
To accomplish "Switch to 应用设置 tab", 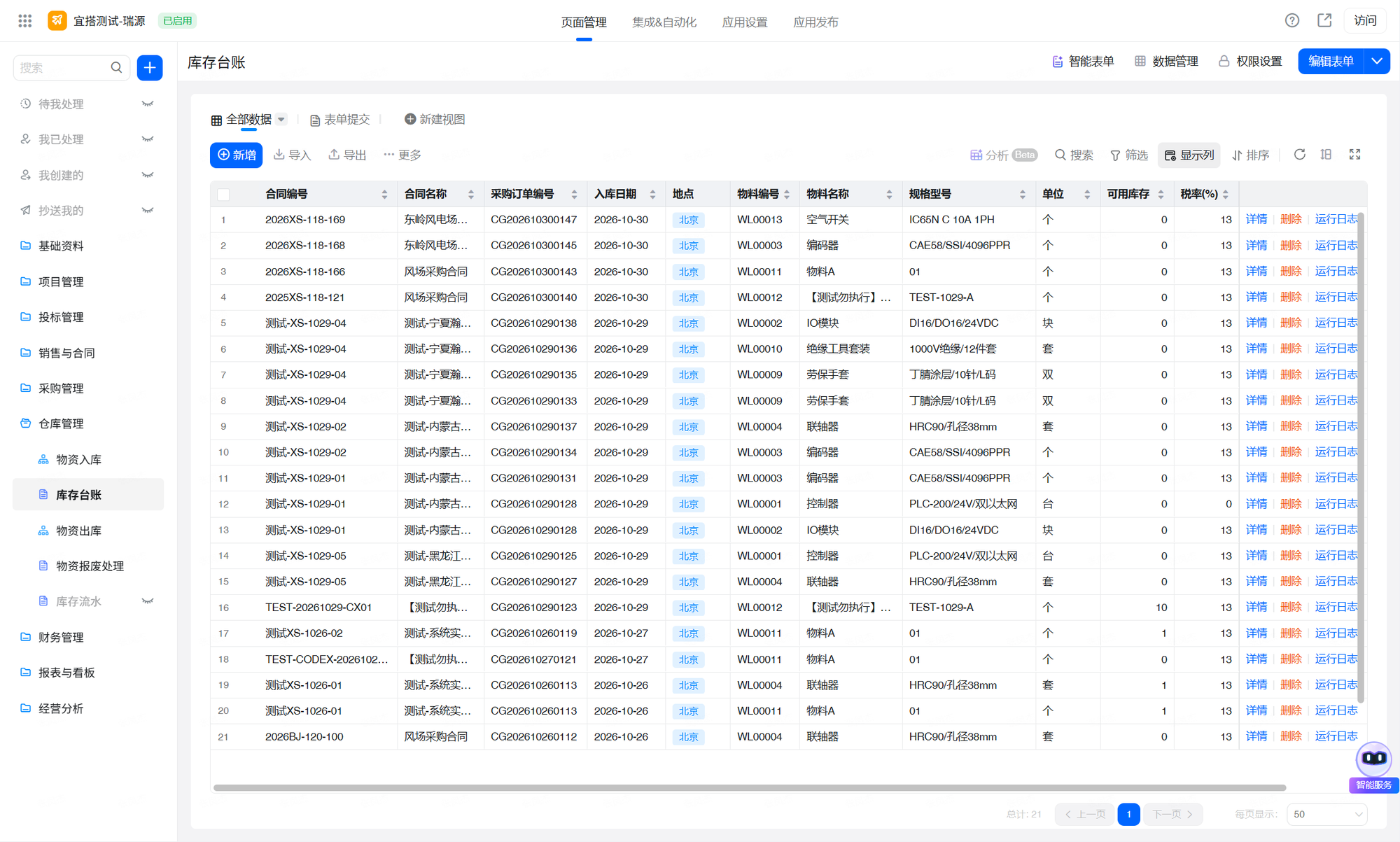I will (745, 22).
